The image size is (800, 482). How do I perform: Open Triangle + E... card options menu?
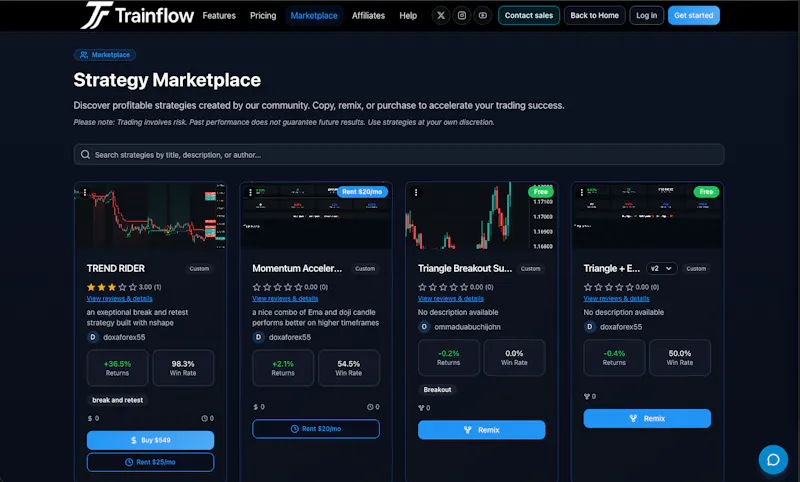tap(582, 192)
